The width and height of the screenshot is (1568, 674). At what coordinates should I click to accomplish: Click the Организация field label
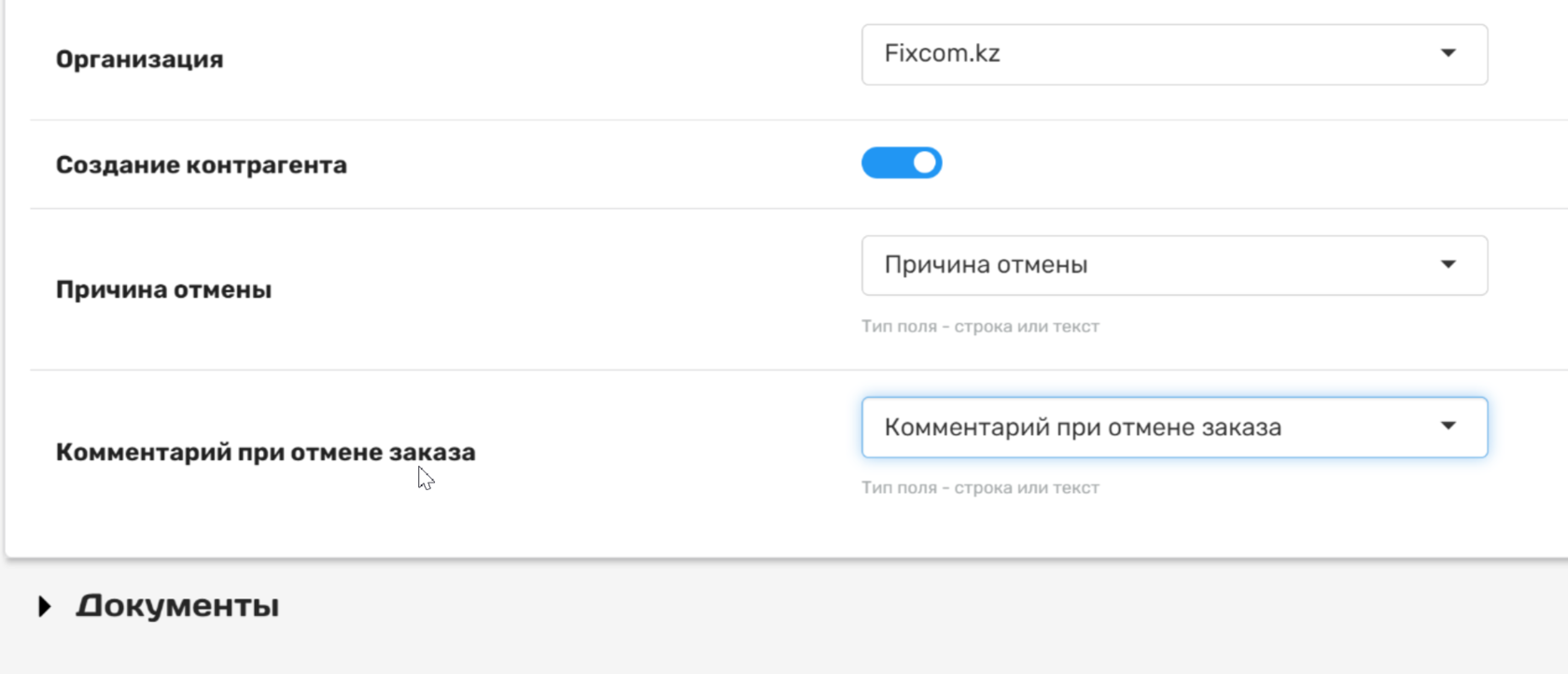click(139, 60)
